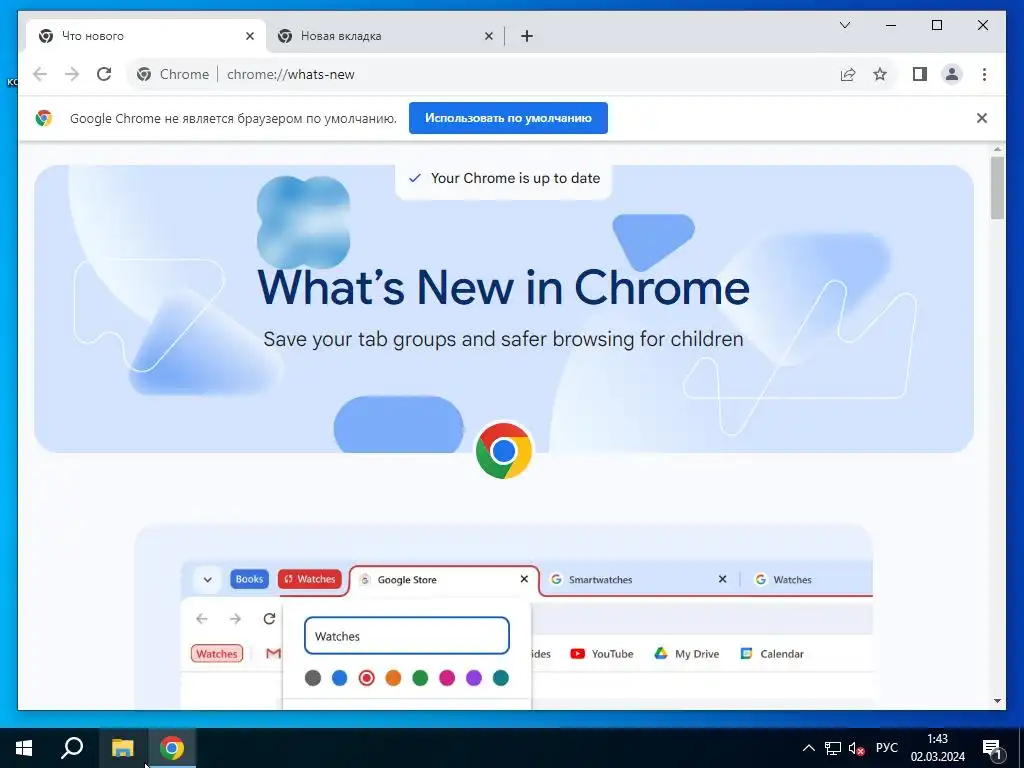Click the 'Watches' saved group bookmark chip
The height and width of the screenshot is (768, 1024).
click(x=217, y=653)
